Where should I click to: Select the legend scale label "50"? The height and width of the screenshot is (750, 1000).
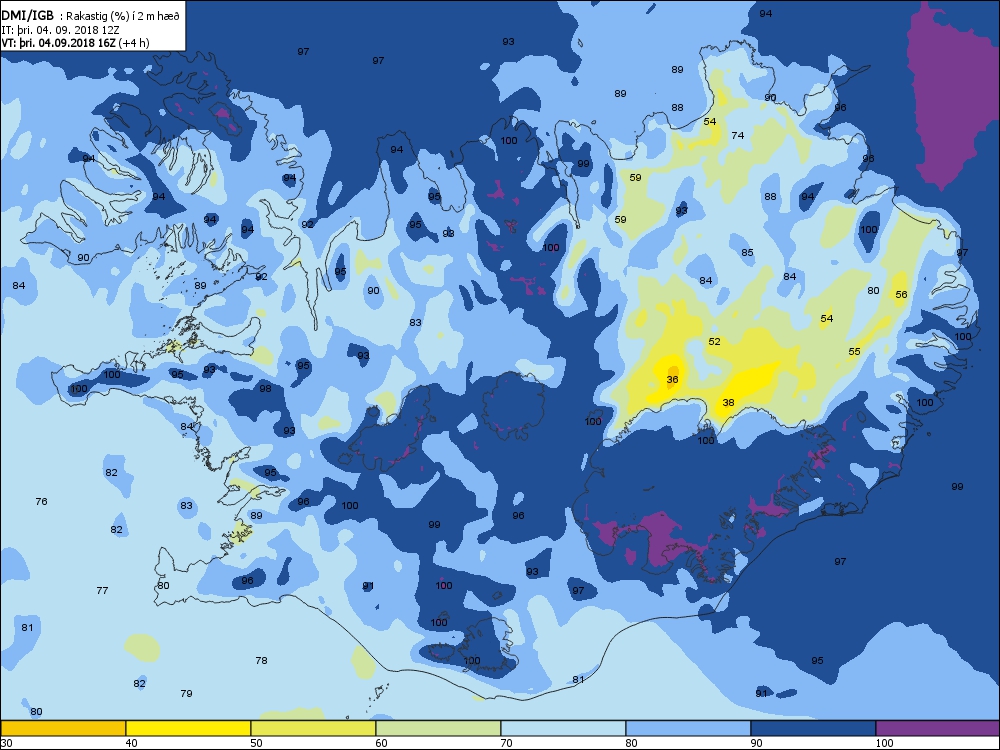click(256, 743)
